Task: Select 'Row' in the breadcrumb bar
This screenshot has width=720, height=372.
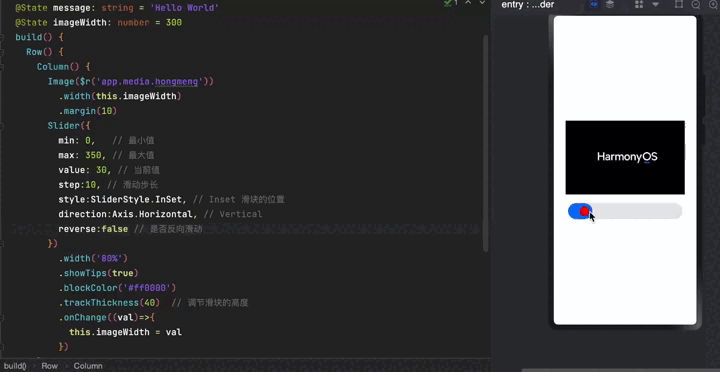Action: (50, 366)
